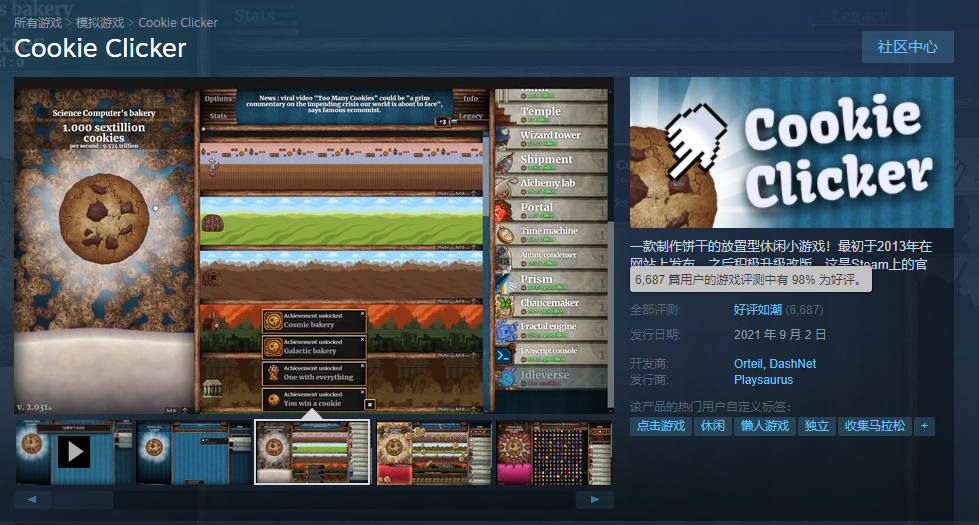Image resolution: width=979 pixels, height=525 pixels.
Task: Click the Cookie Clicker header capsule image
Action: tap(792, 152)
